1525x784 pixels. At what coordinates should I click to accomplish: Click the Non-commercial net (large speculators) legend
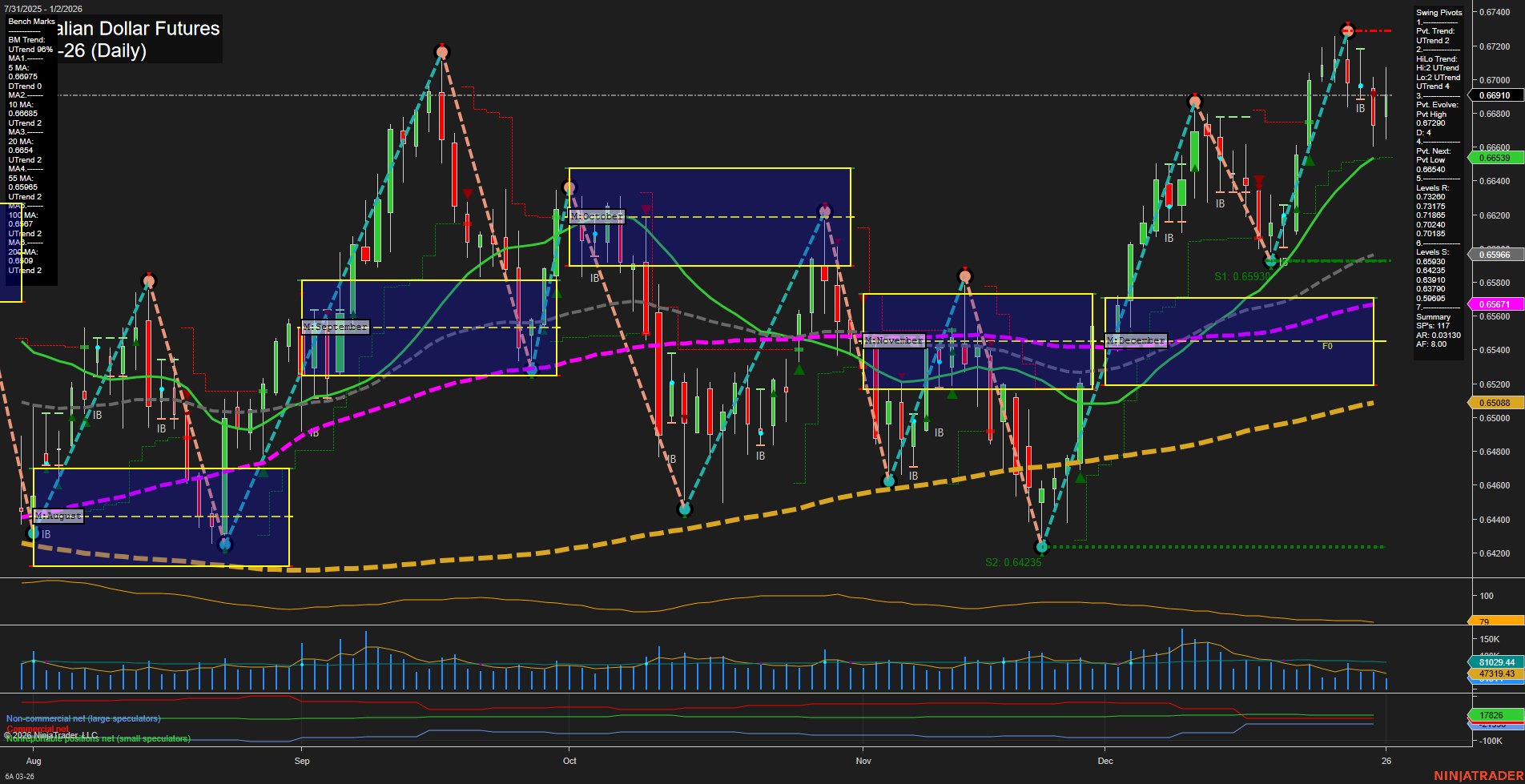[x=82, y=718]
